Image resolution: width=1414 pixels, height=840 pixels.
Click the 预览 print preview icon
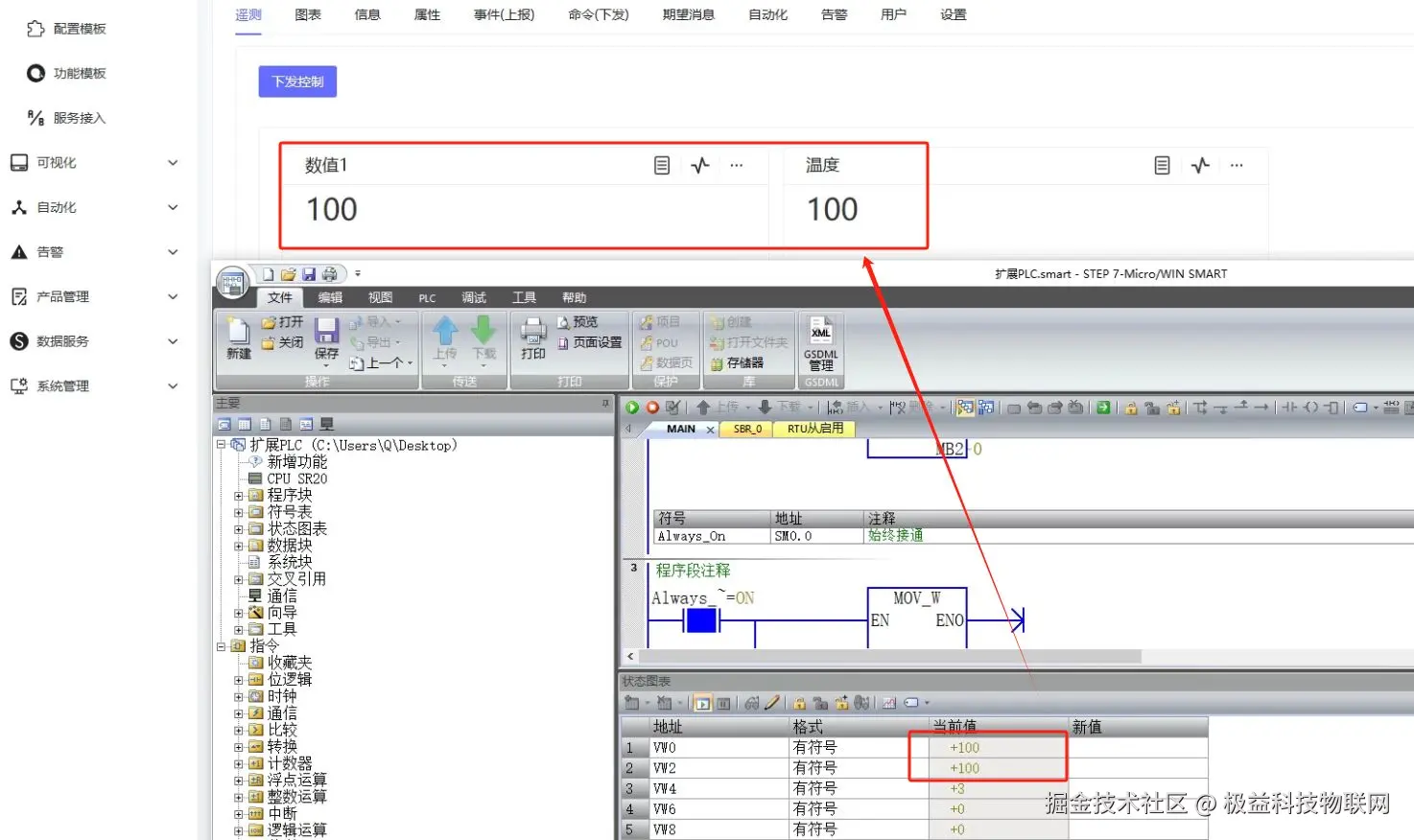tap(564, 322)
